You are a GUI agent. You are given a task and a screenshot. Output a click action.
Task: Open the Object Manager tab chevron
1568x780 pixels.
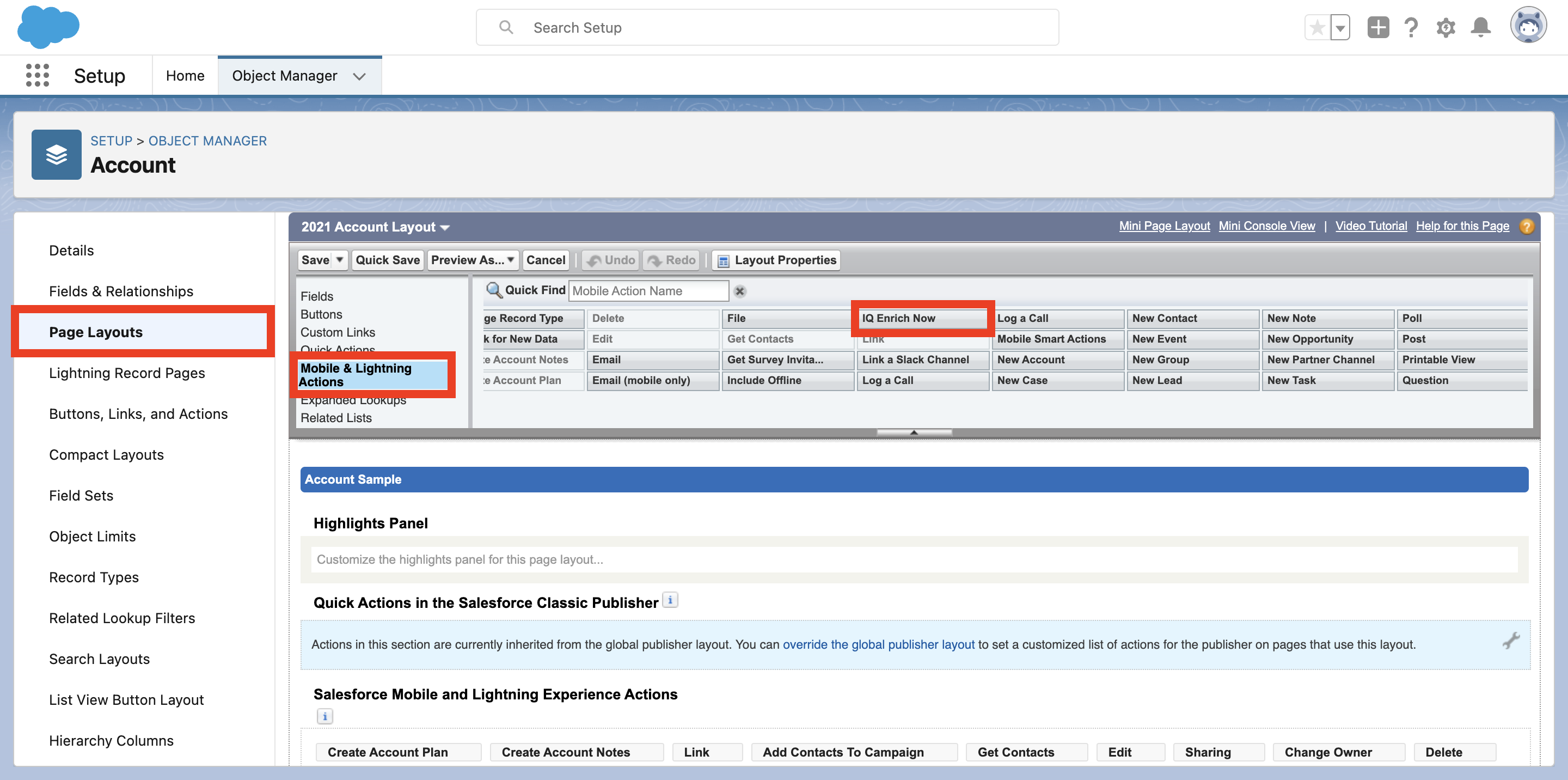(359, 76)
